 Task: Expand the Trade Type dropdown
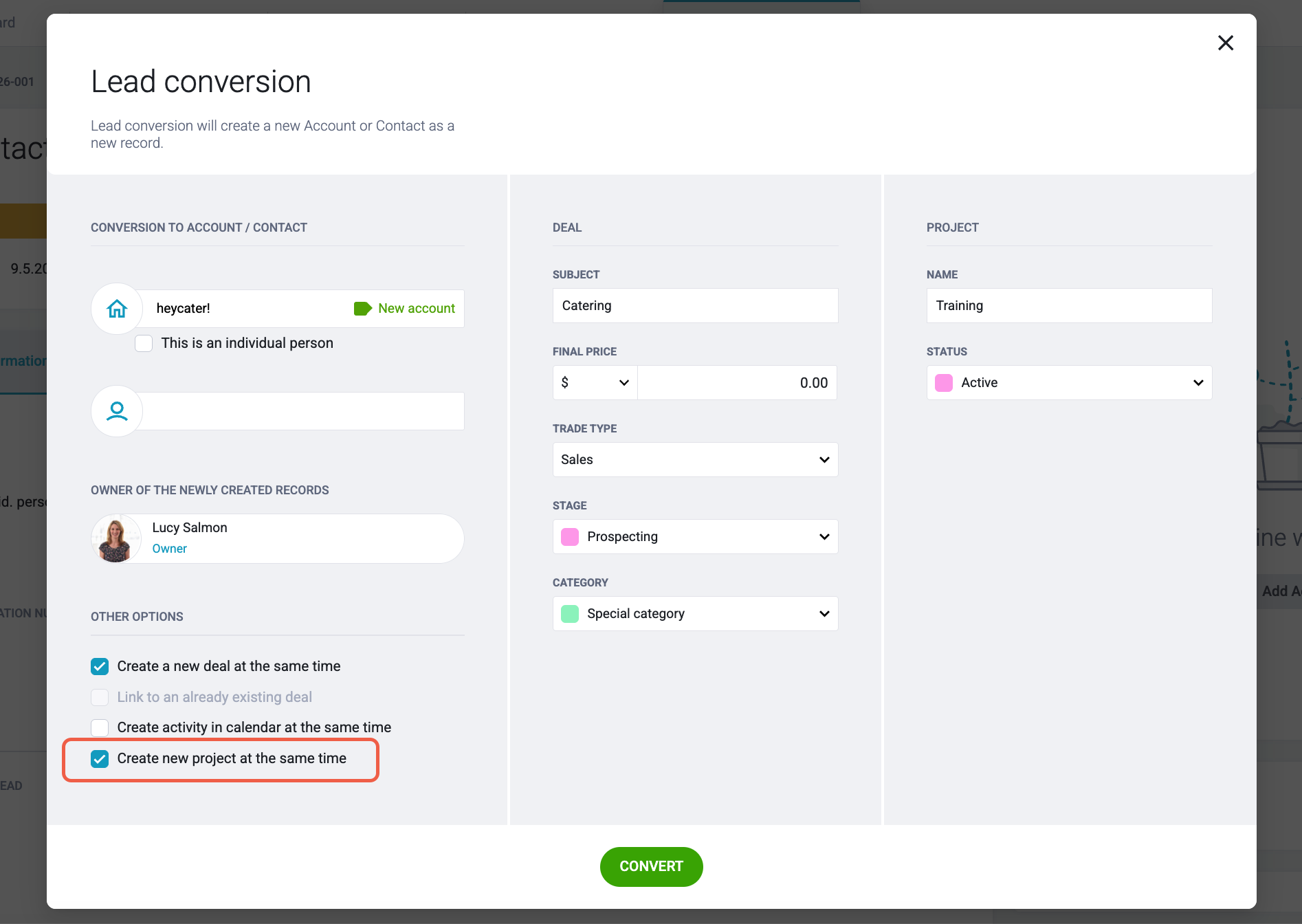coord(695,459)
